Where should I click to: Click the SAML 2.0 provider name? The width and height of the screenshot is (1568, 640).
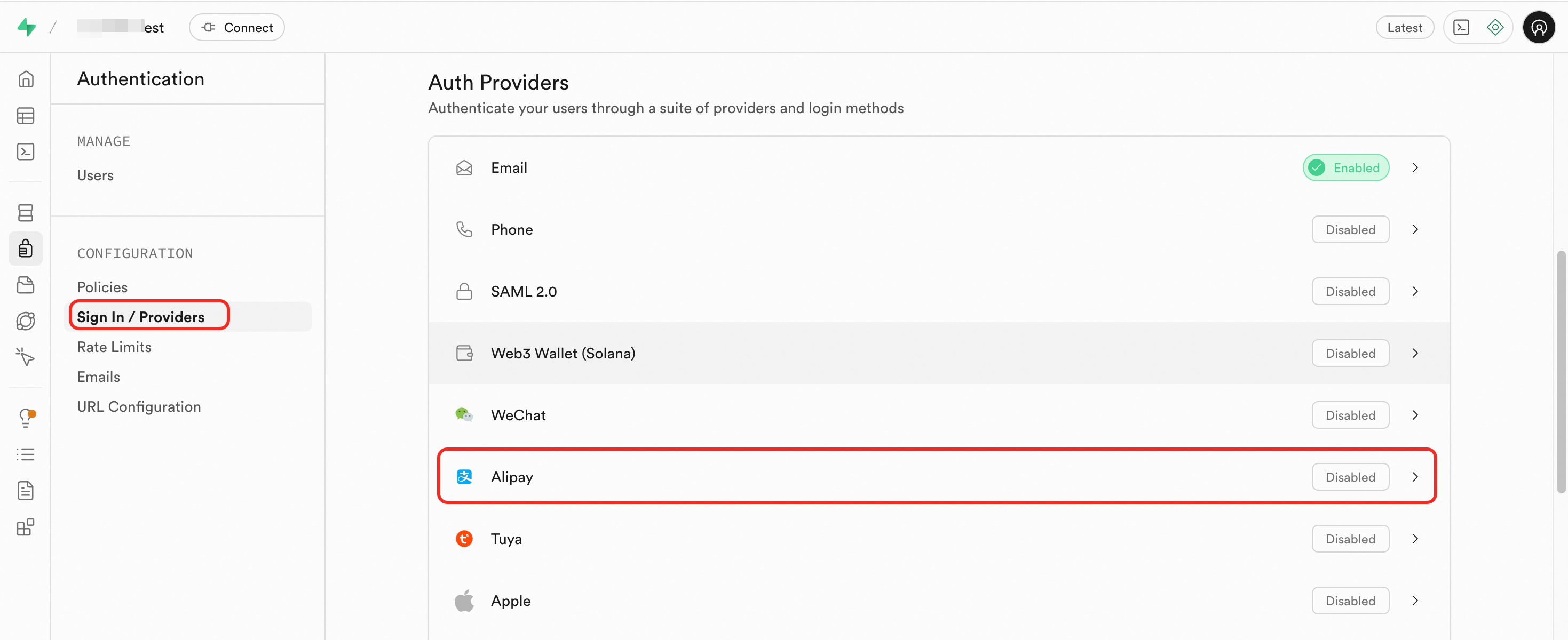[524, 291]
